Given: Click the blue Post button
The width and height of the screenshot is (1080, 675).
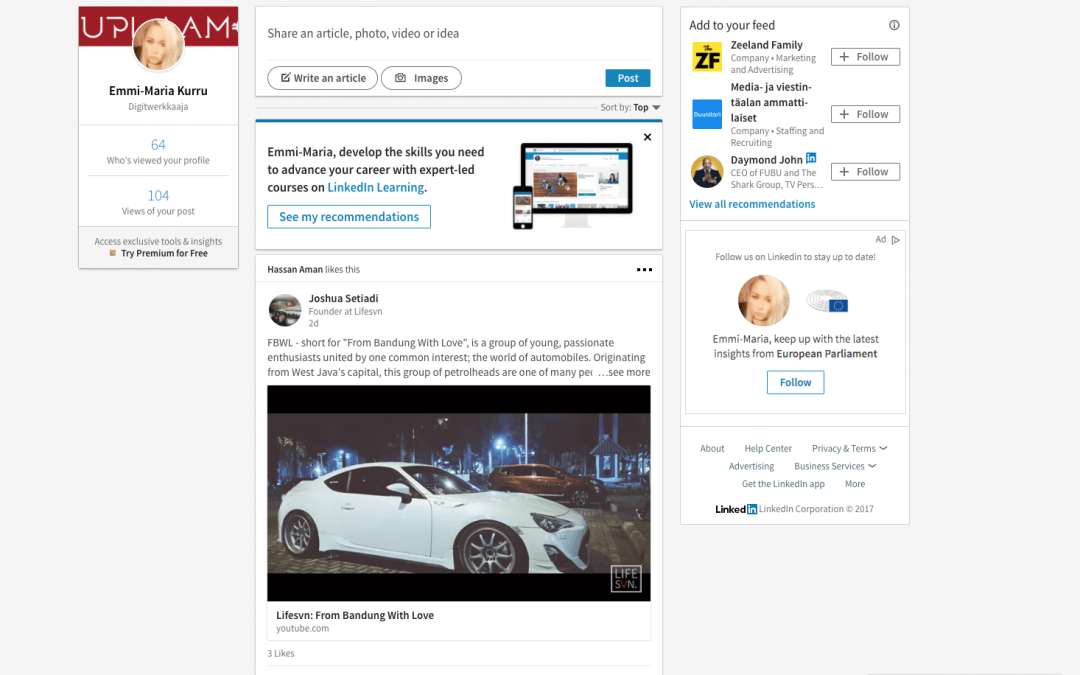Looking at the screenshot, I should tap(627, 78).
